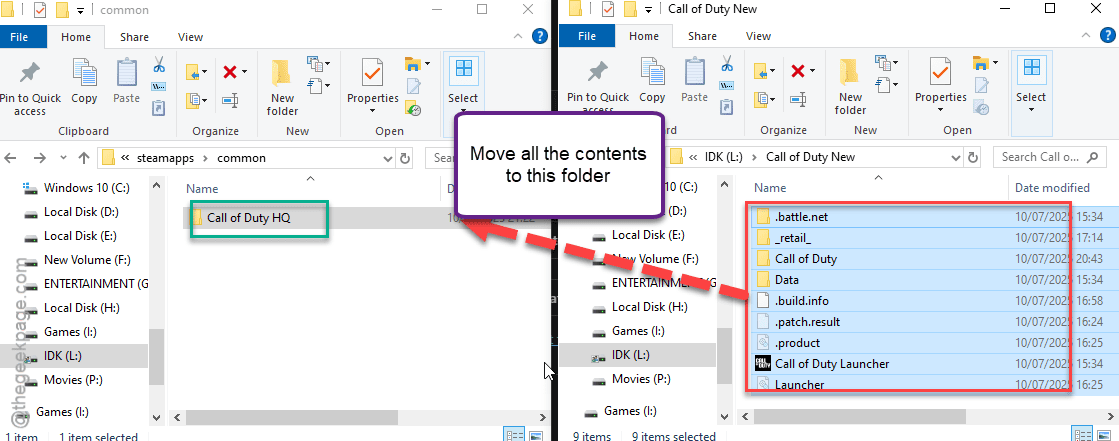Click Delete X in Call of Duty New window
The height and width of the screenshot is (441, 1119).
[x=798, y=71]
